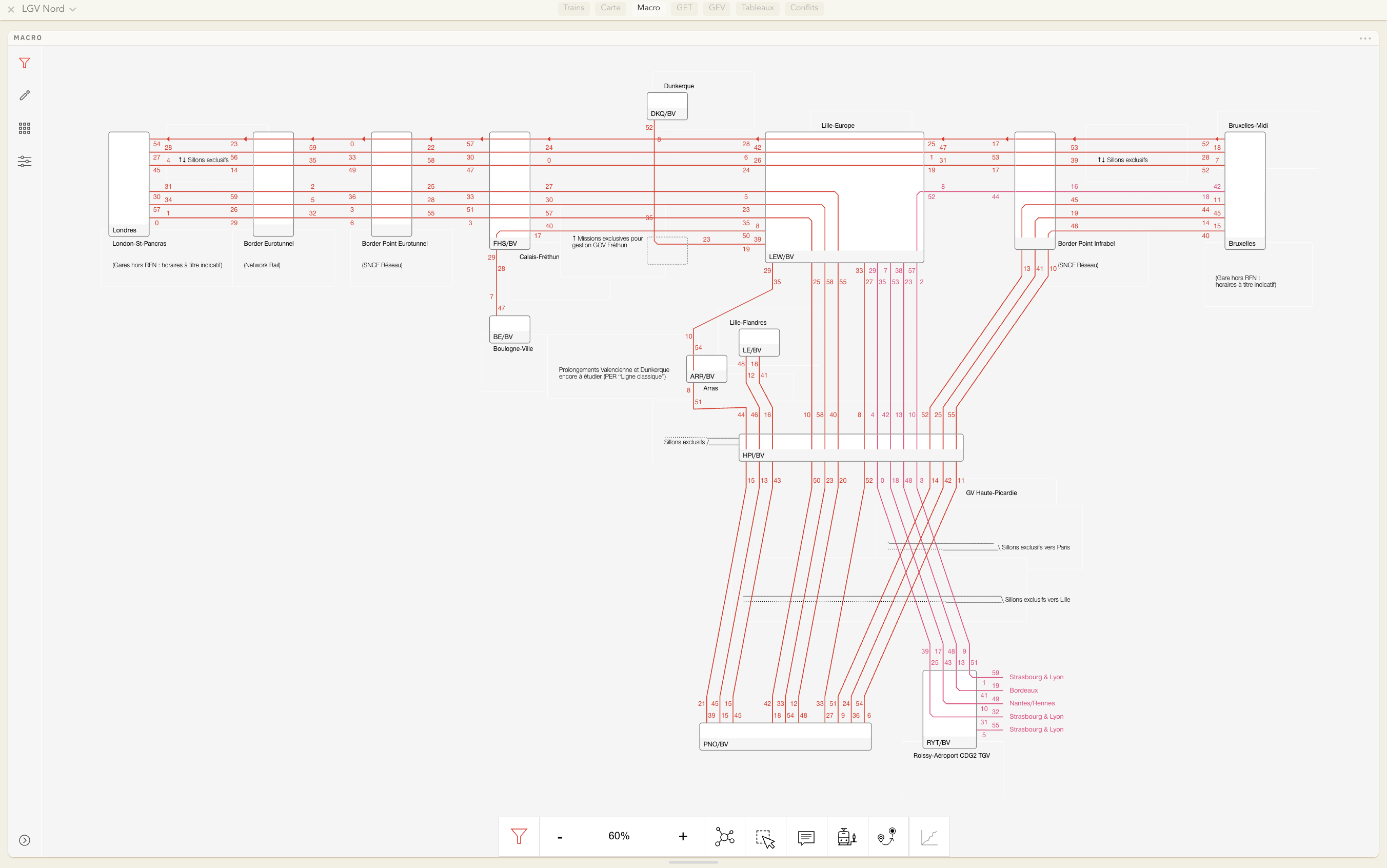Click the Nantes/Rennes destination label

pos(1032,703)
